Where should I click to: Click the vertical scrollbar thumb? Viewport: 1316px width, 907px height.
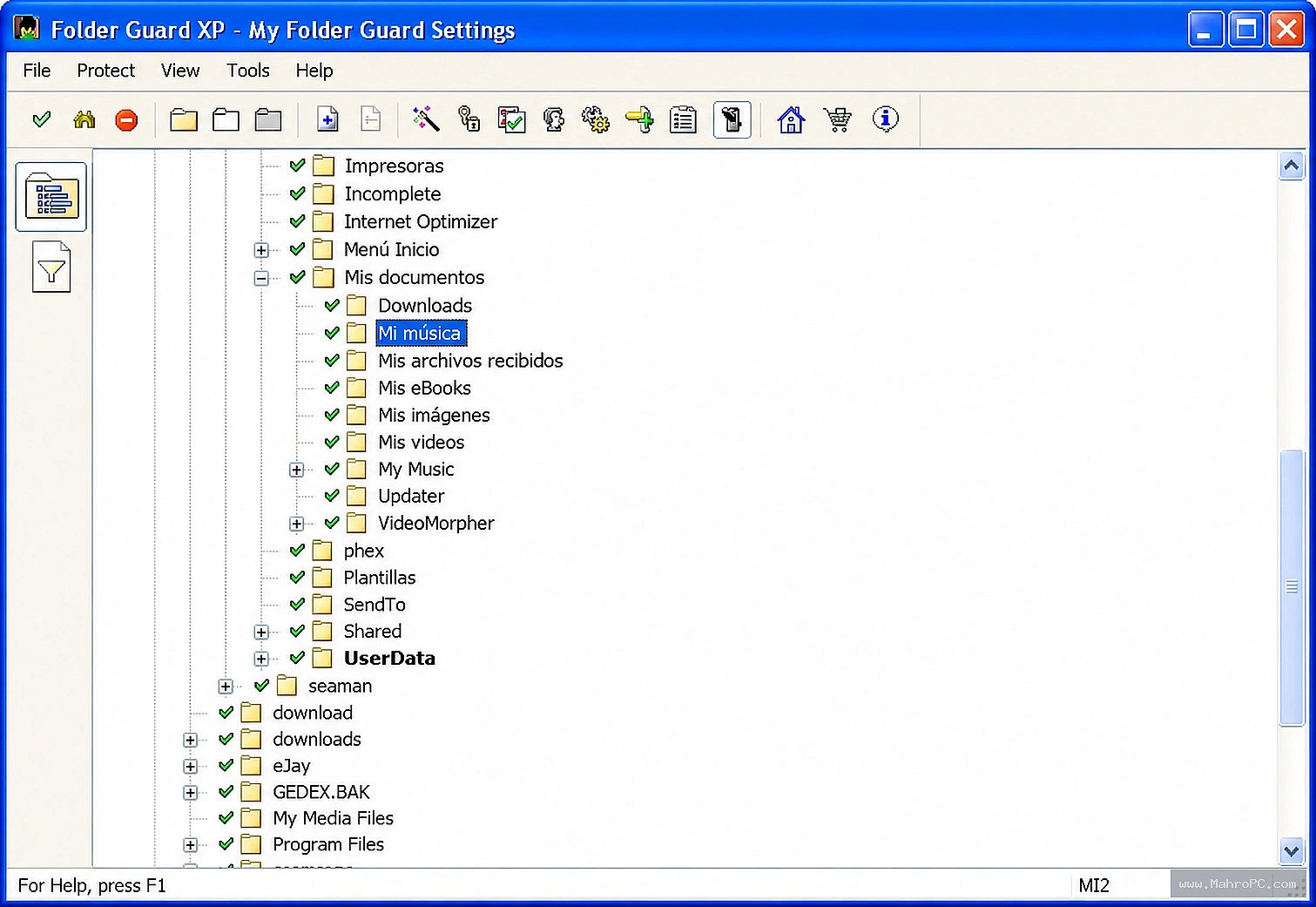[1292, 587]
